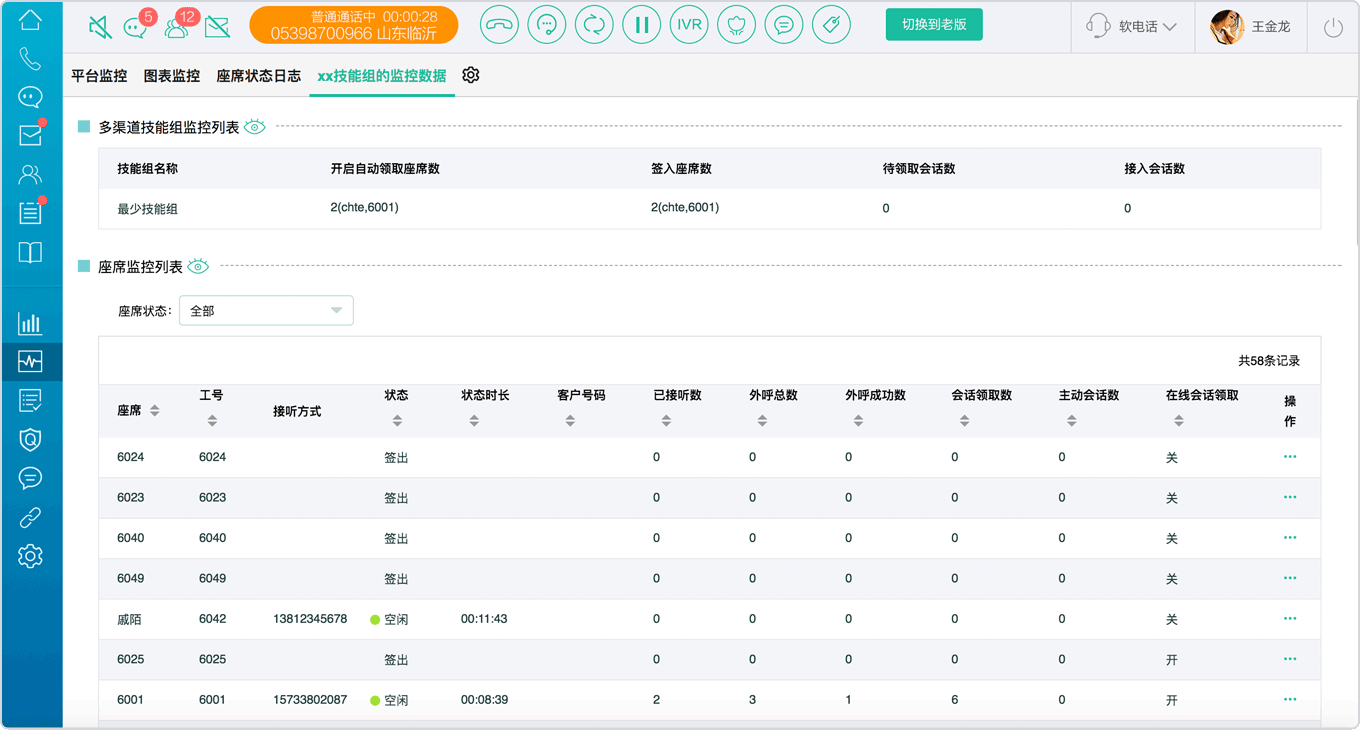Click the active call status orange pill
Image resolution: width=1360 pixels, height=730 pixels.
tap(354, 25)
